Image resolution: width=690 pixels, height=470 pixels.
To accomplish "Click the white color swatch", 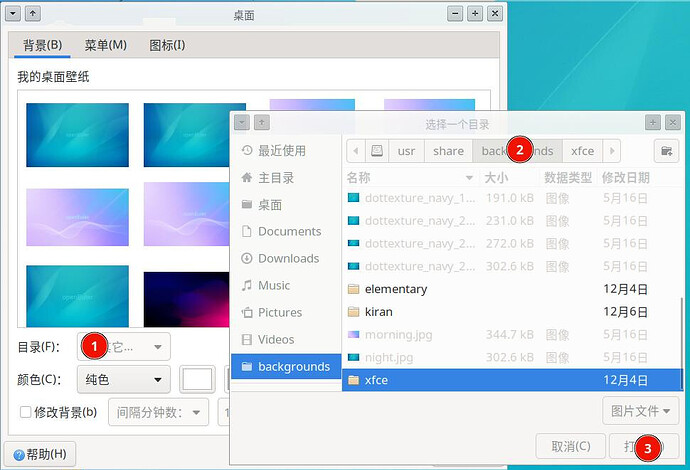I will pyautogui.click(x=197, y=380).
